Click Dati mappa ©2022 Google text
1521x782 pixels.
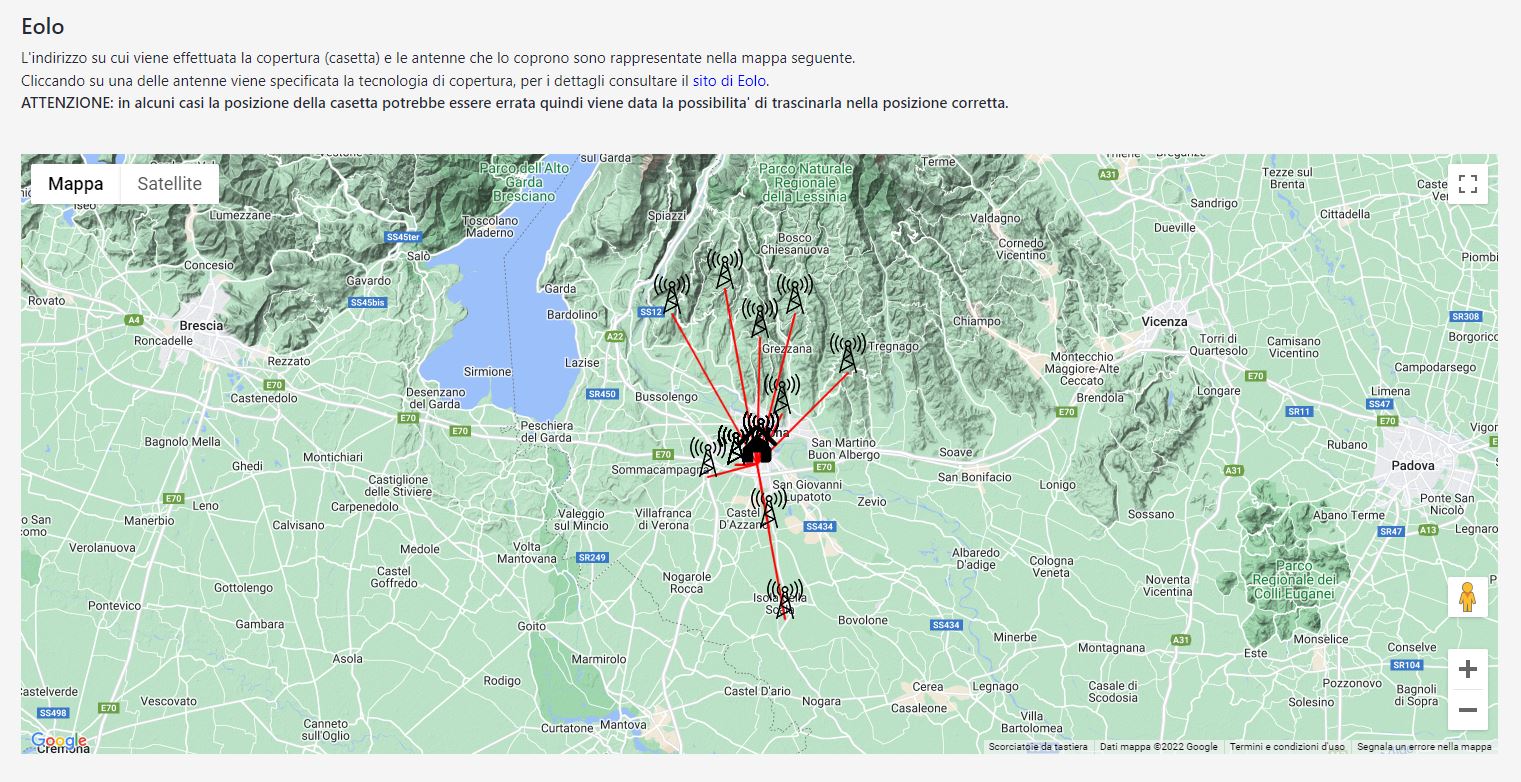point(1159,747)
